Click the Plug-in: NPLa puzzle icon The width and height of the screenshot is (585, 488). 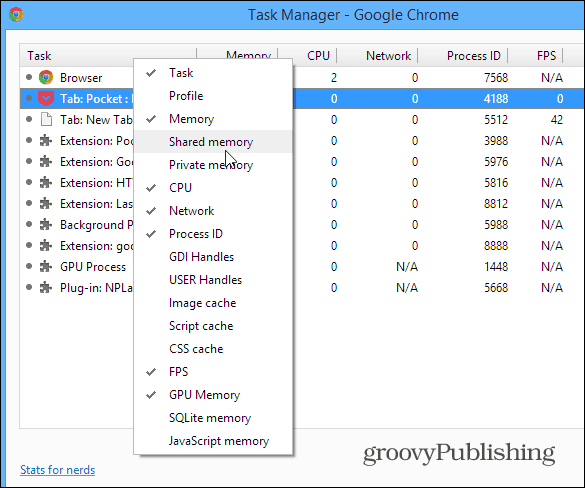pos(46,288)
